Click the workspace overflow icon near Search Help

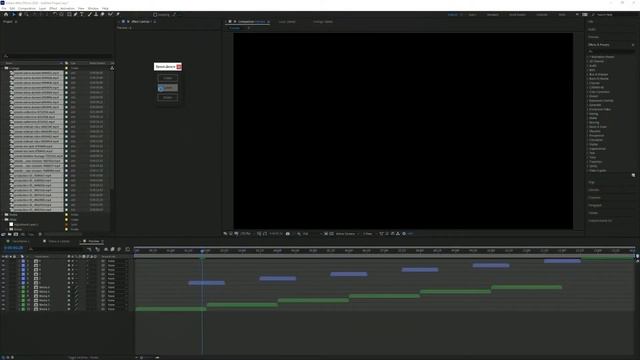[577, 14]
